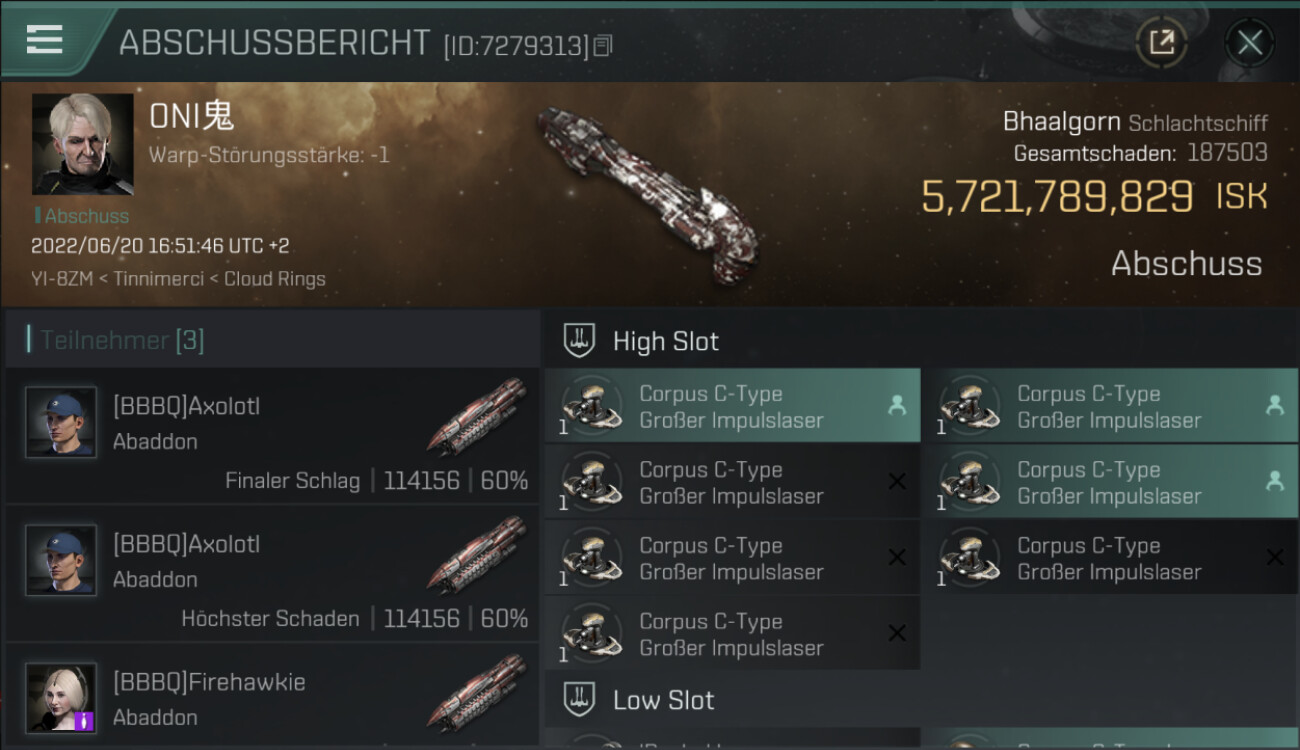Toggle destroyed X on third-row right laser

[x=1274, y=557]
